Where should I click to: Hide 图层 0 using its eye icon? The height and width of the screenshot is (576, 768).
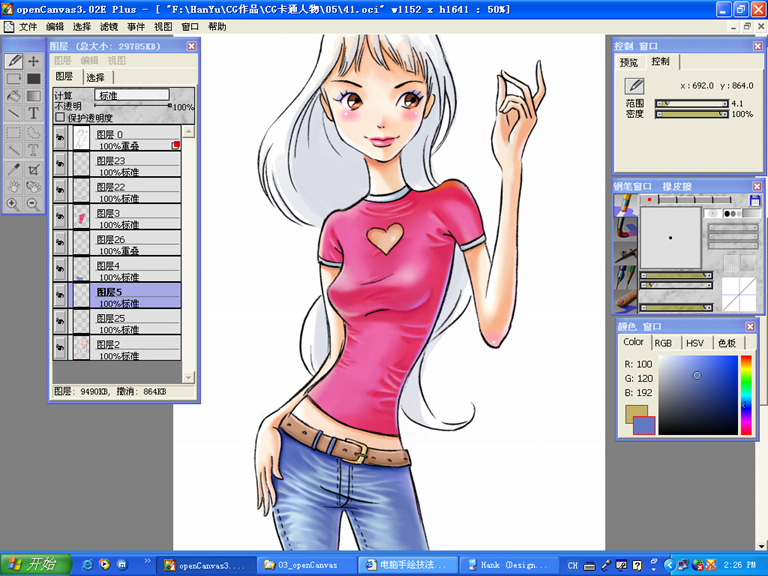60,139
